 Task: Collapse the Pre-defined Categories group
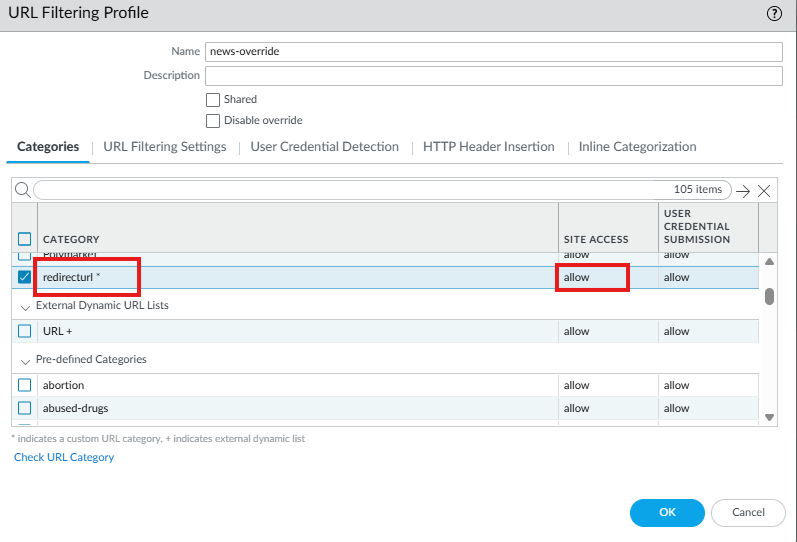coord(25,360)
